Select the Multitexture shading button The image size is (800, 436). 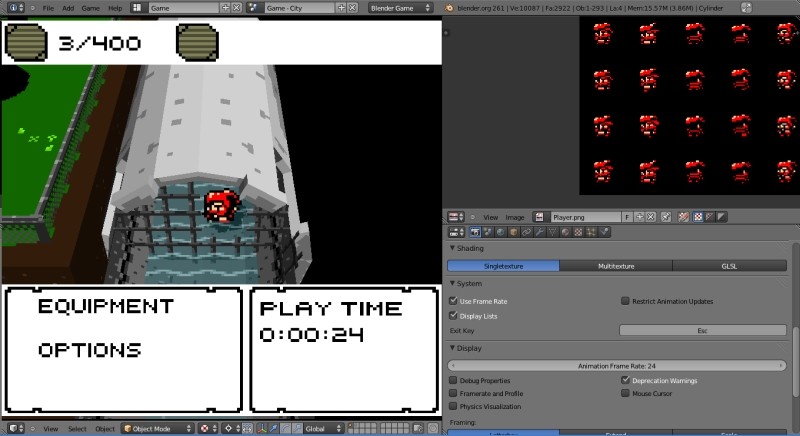615,266
